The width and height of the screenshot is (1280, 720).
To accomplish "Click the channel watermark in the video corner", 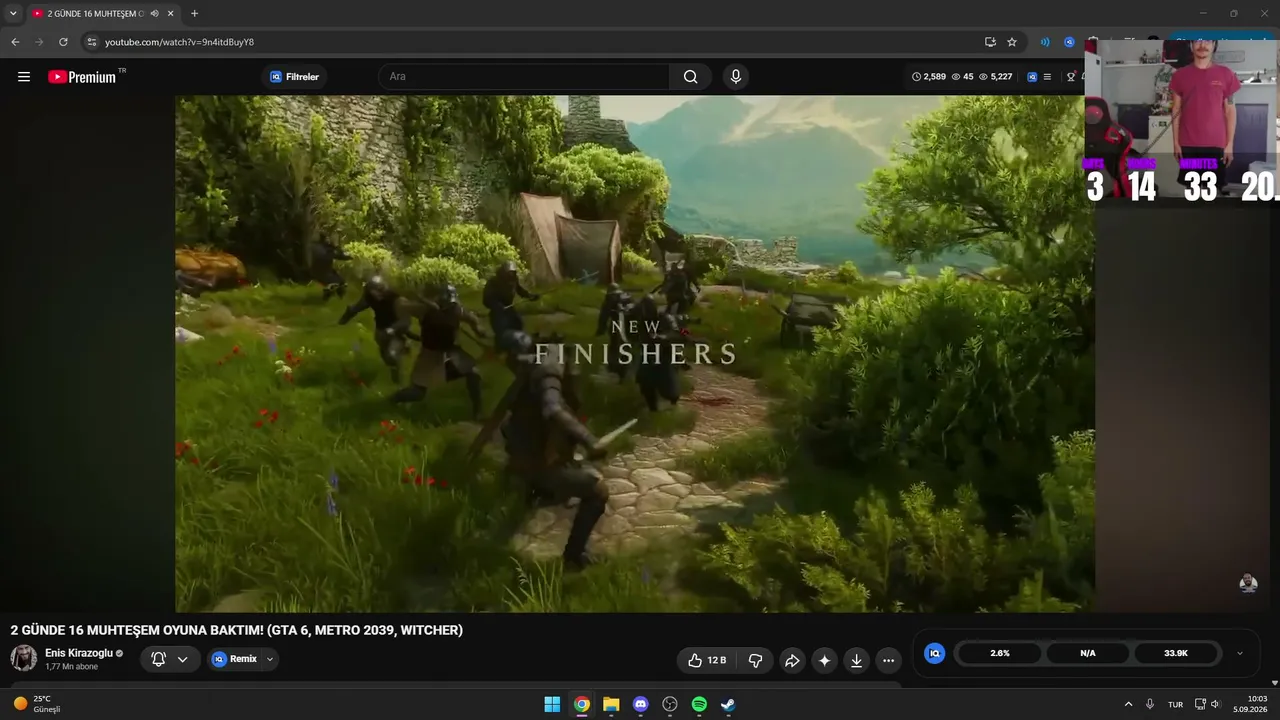I will coord(1248,583).
